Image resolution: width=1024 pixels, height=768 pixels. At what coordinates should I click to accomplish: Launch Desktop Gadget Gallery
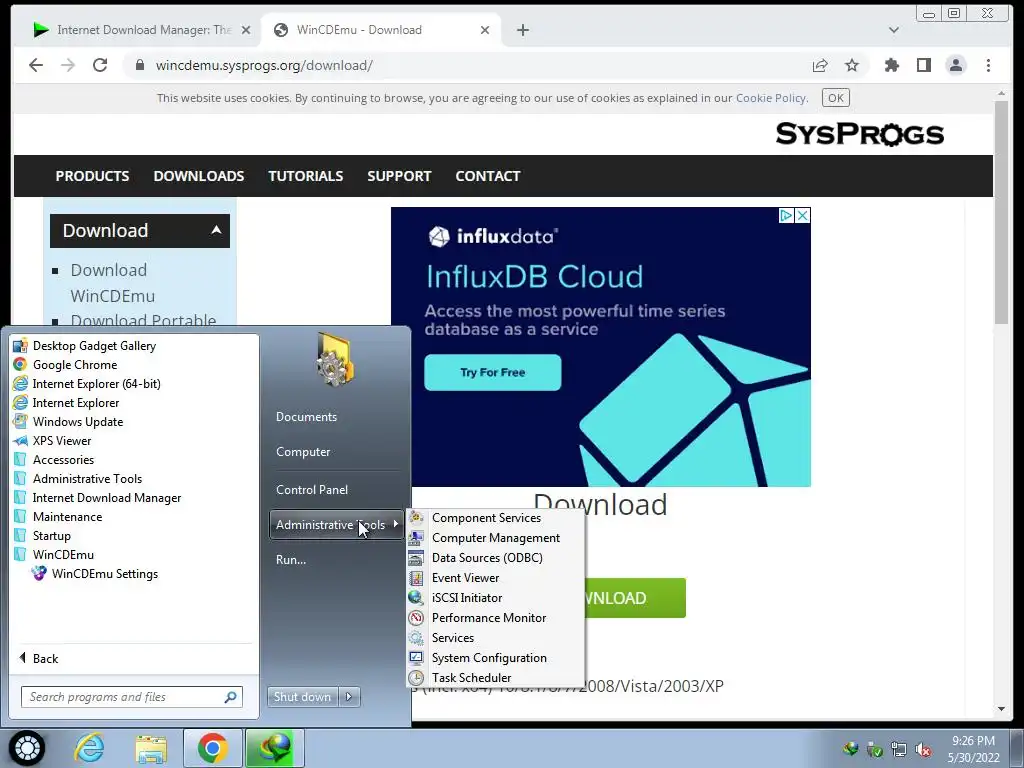point(85,345)
